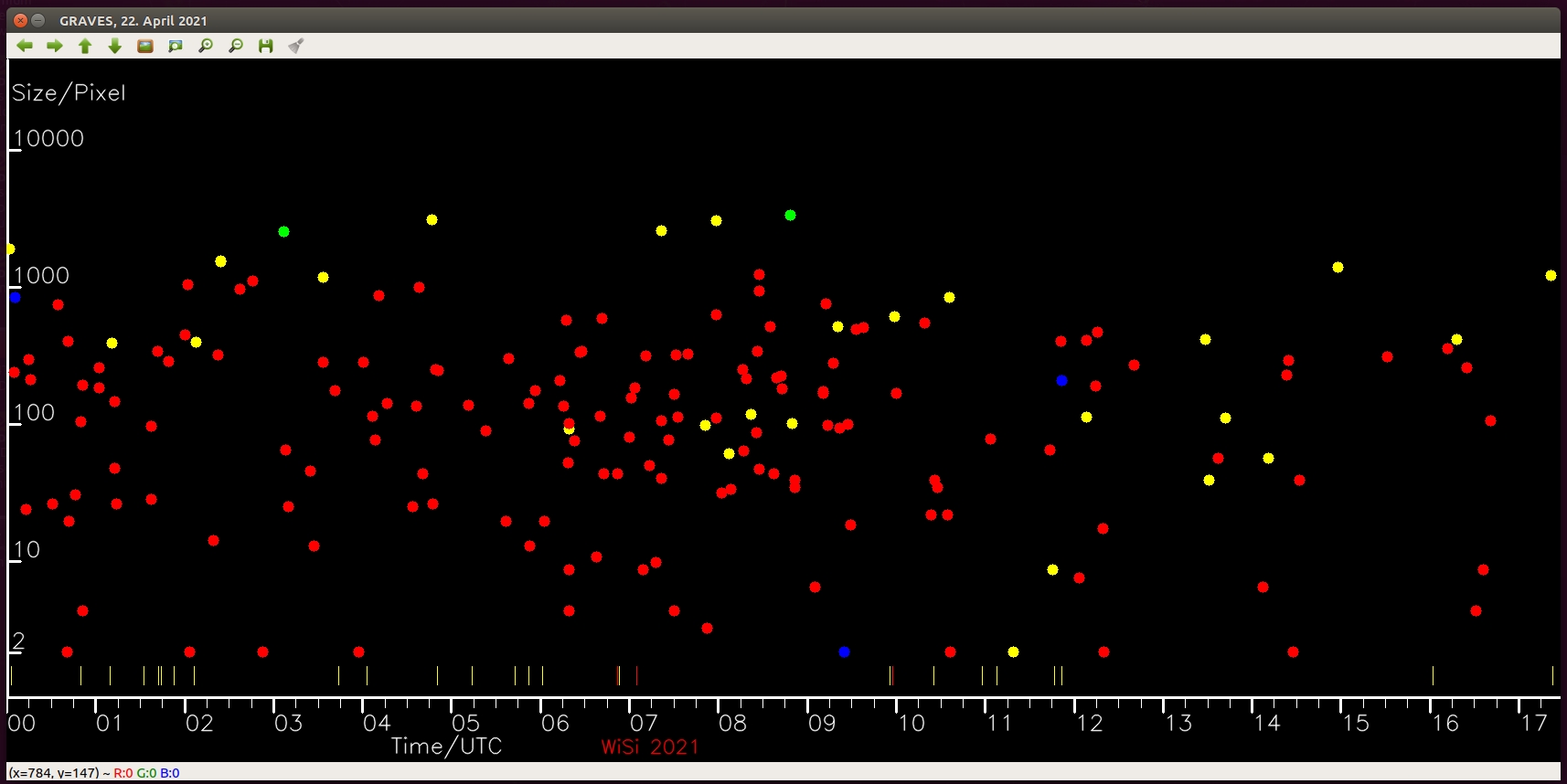Click the '12' hour label on time axis

click(1090, 723)
